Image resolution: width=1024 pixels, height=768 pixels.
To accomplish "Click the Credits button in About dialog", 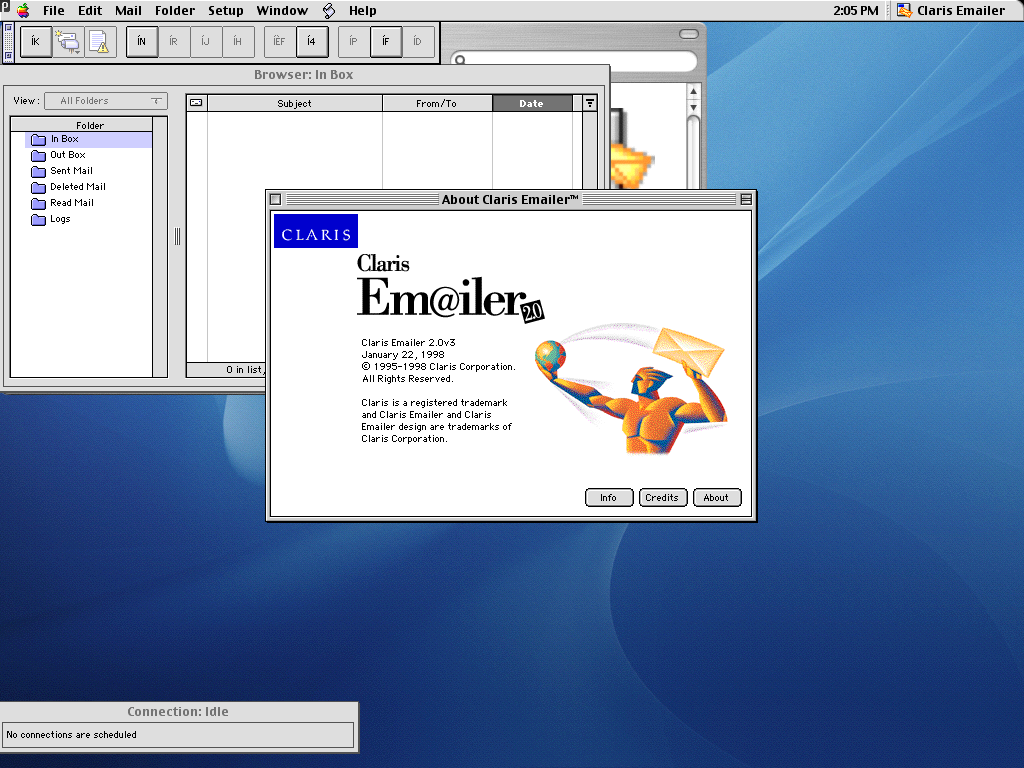I will click(x=662, y=498).
